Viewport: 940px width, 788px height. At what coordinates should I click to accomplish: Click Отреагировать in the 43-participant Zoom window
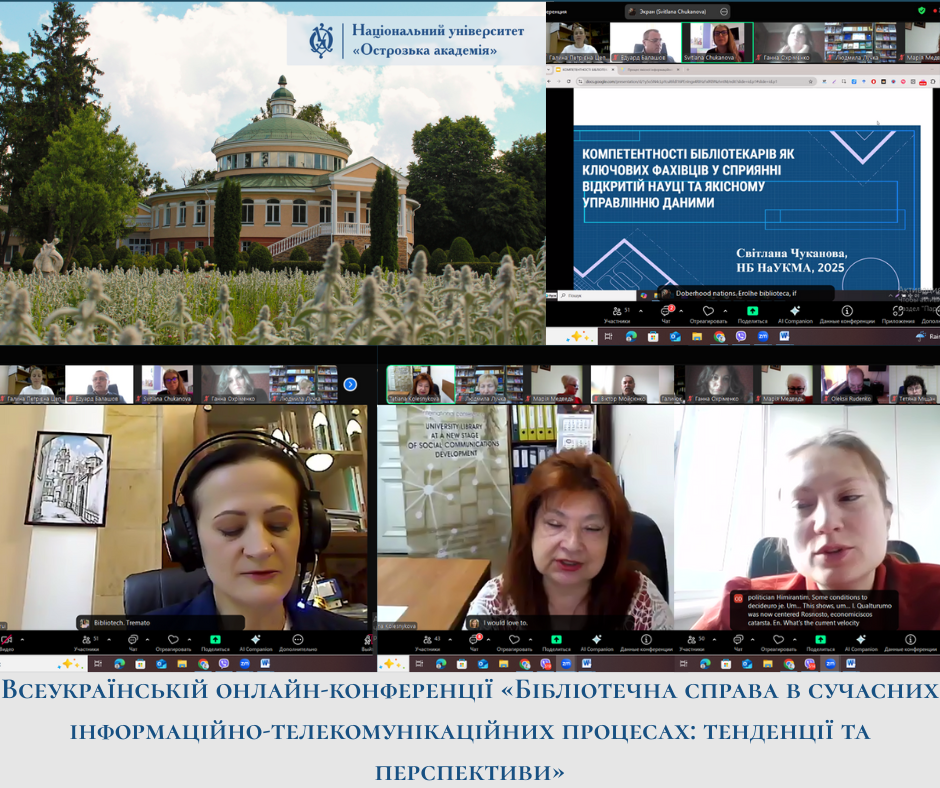514,642
